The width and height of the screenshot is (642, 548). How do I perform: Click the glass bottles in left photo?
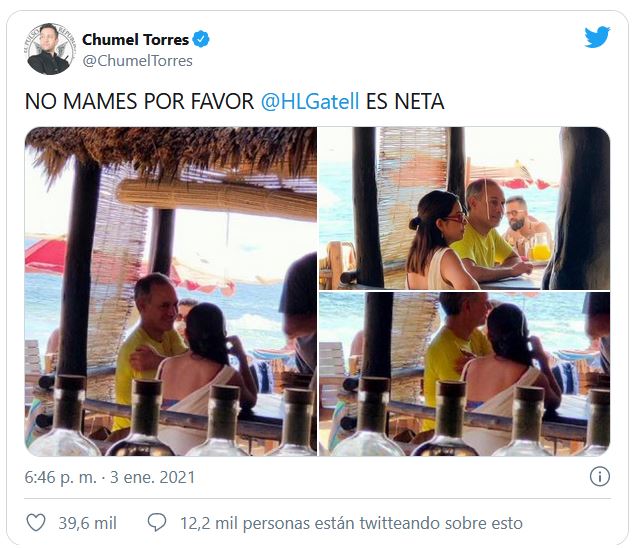pyautogui.click(x=171, y=416)
